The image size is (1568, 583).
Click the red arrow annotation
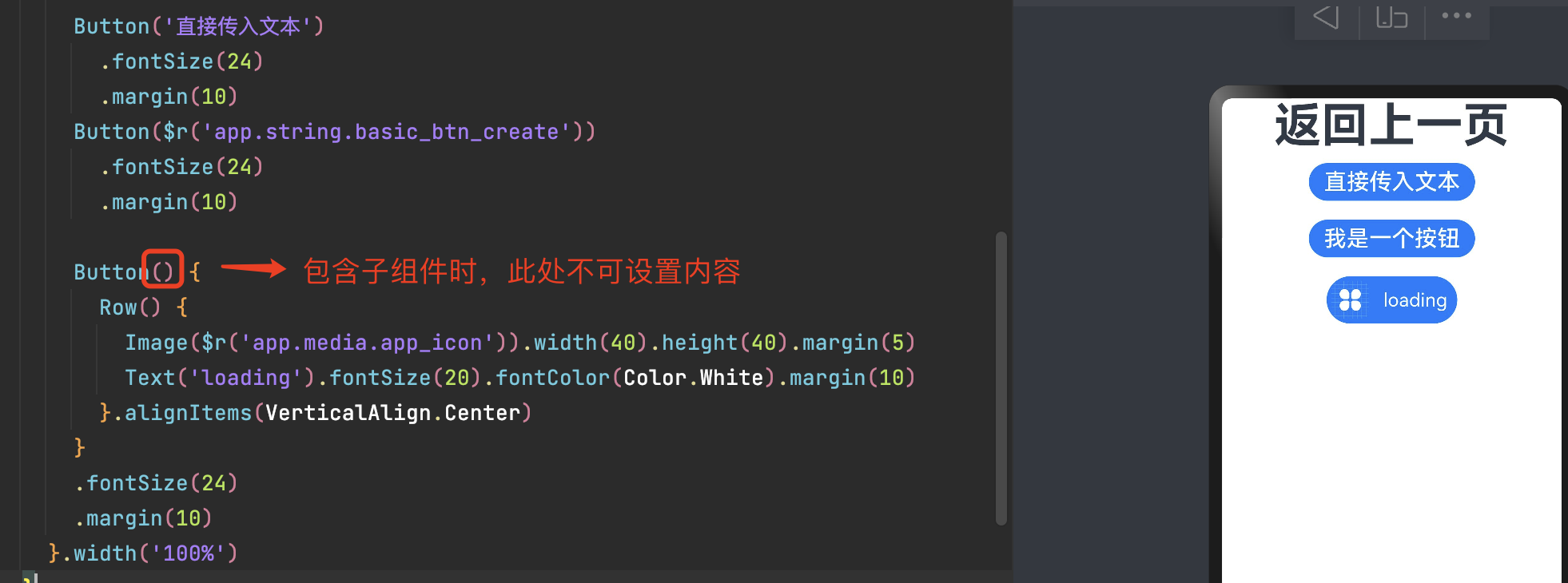click(253, 268)
